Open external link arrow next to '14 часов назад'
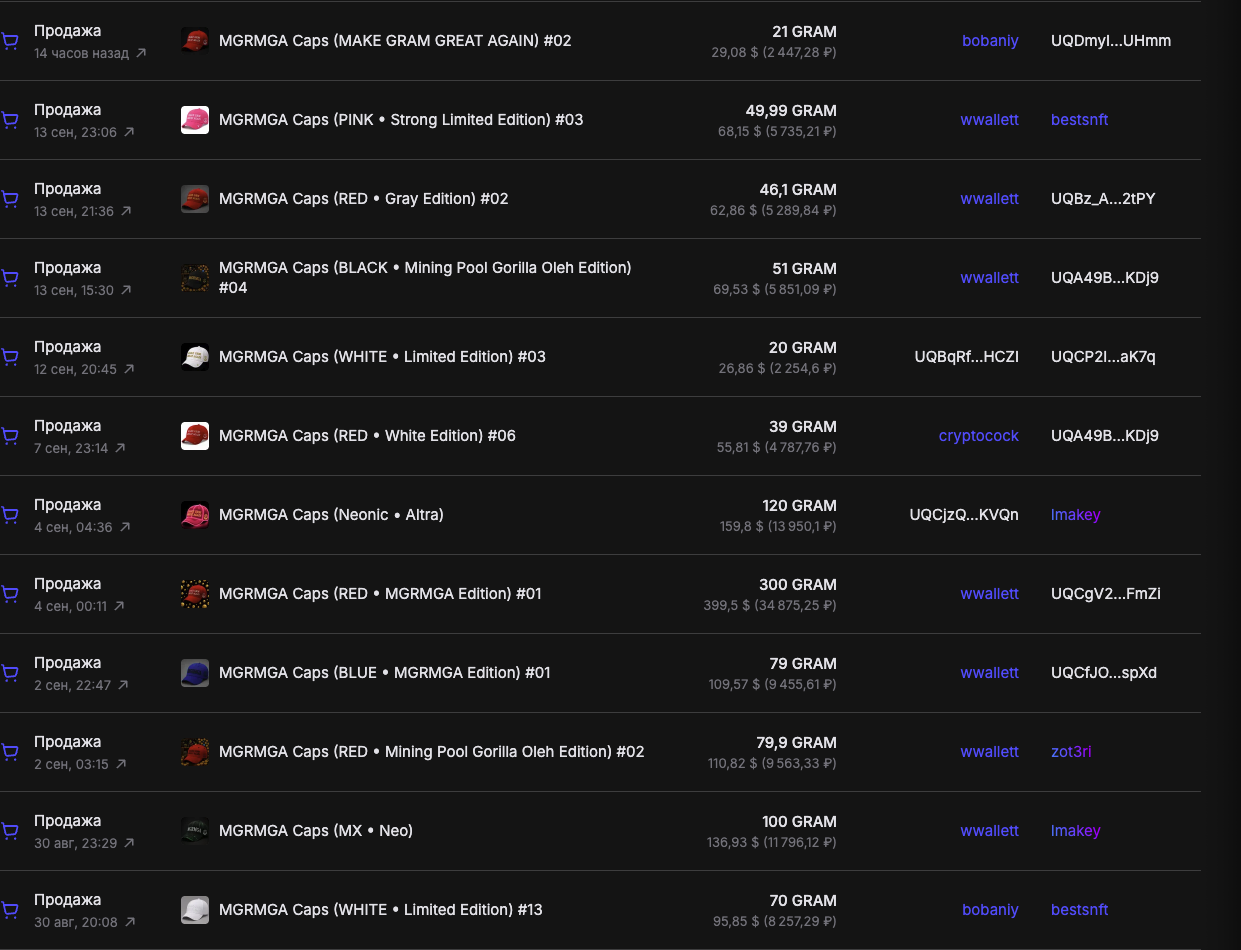The width and height of the screenshot is (1241, 950). click(141, 53)
